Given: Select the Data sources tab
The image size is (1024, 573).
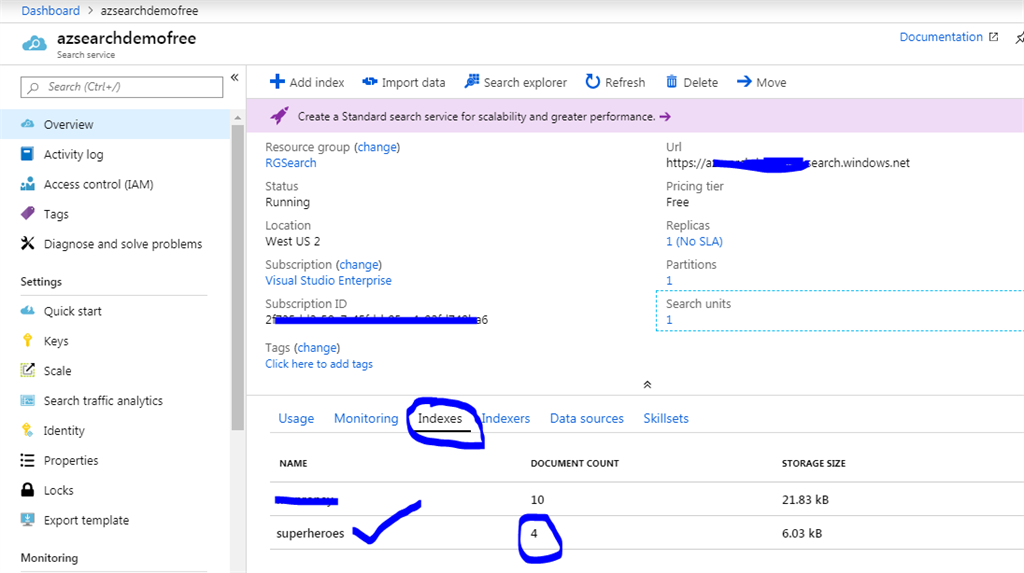Looking at the screenshot, I should [x=586, y=419].
